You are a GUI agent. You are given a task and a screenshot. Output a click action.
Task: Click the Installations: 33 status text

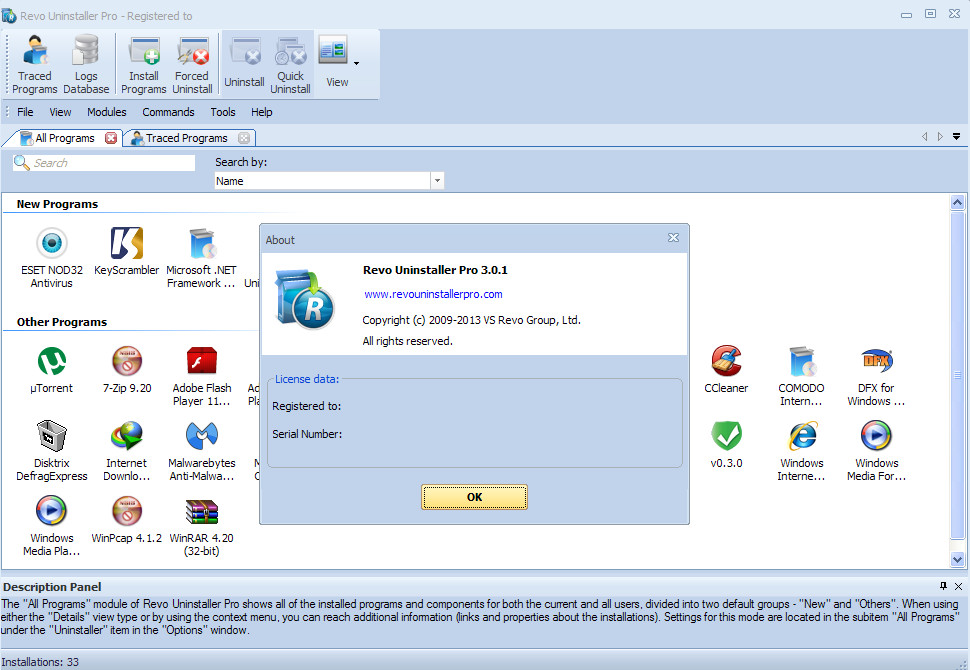40,662
